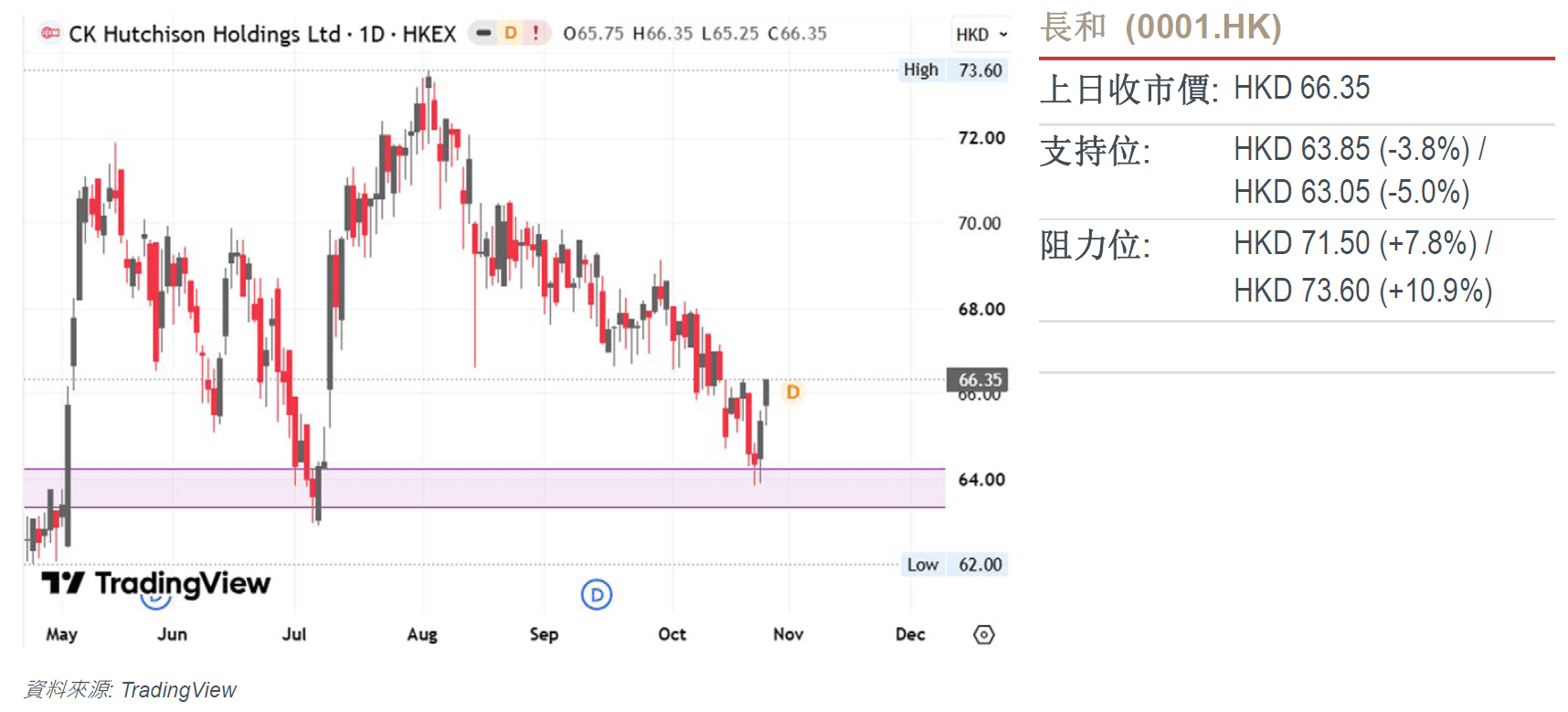Click the HKD 66.35 previous close value
The width and height of the screenshot is (1568, 712).
point(1302,89)
